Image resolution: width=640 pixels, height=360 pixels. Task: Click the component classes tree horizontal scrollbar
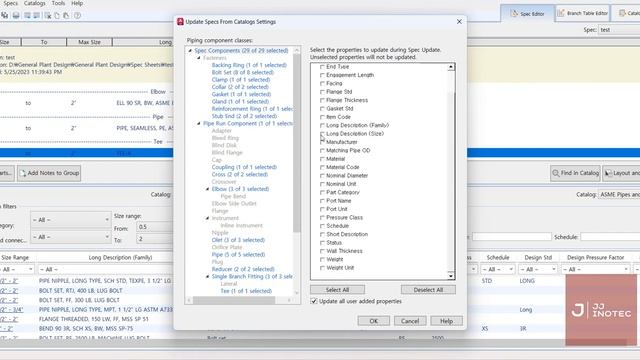point(234,300)
